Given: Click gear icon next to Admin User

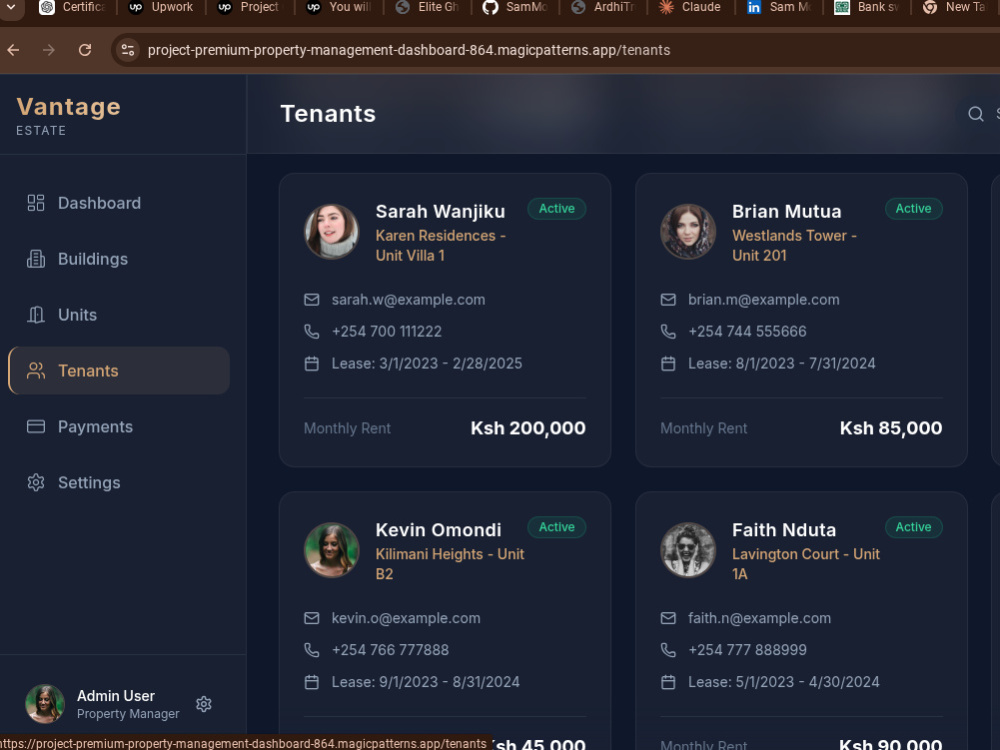Looking at the screenshot, I should (204, 704).
